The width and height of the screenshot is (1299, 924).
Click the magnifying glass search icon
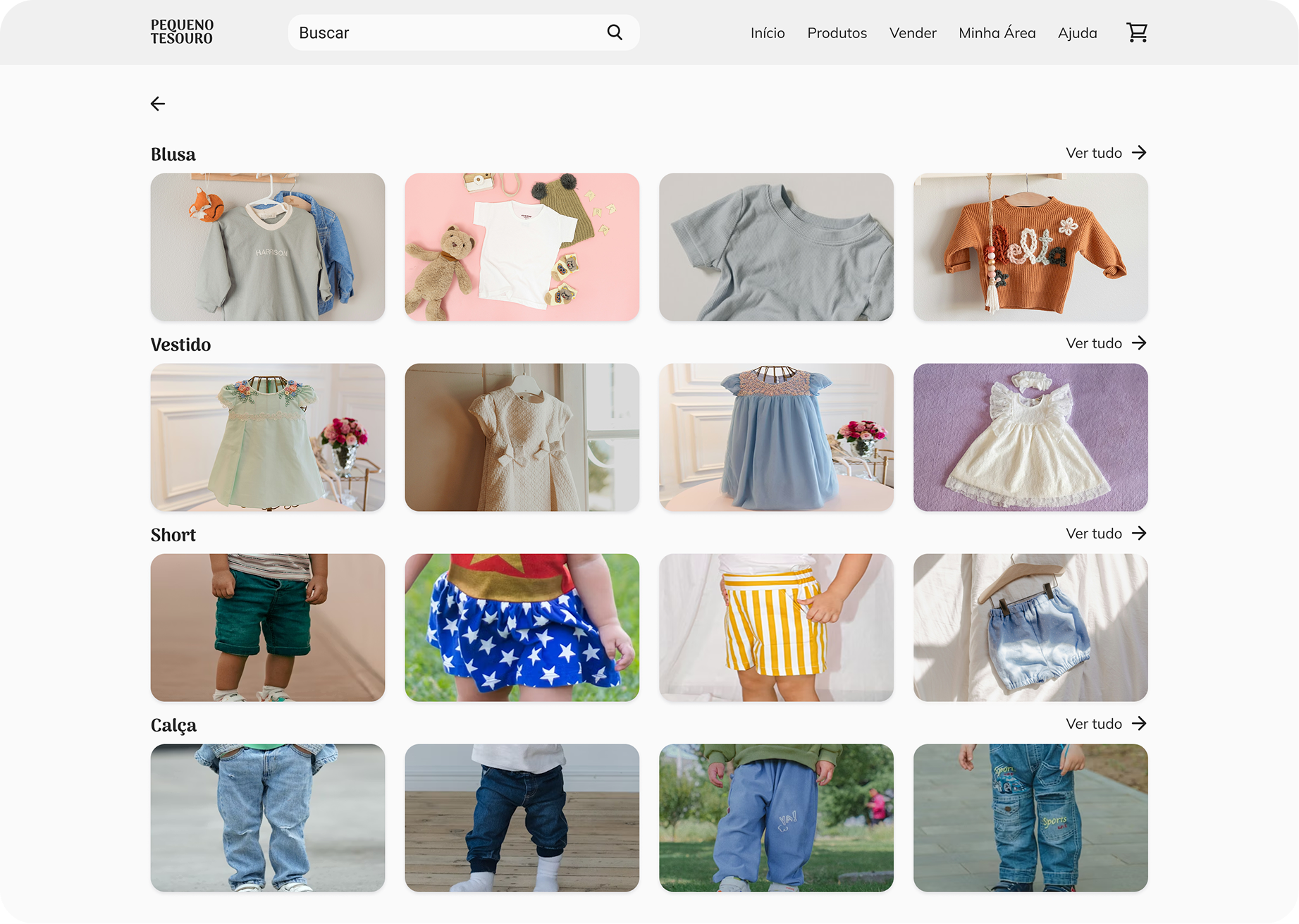(615, 32)
